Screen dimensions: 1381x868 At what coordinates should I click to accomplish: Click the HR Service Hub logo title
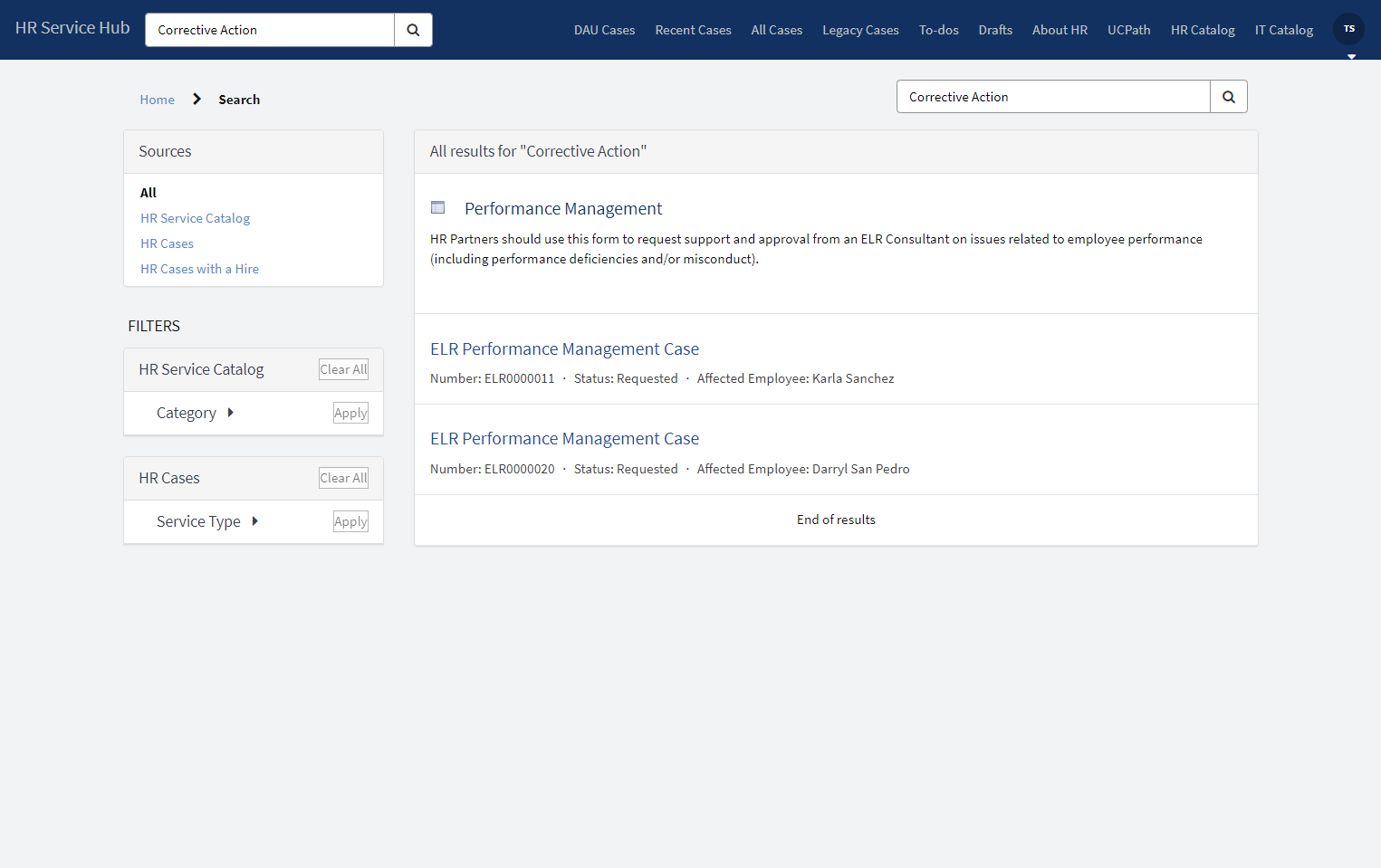click(x=72, y=28)
